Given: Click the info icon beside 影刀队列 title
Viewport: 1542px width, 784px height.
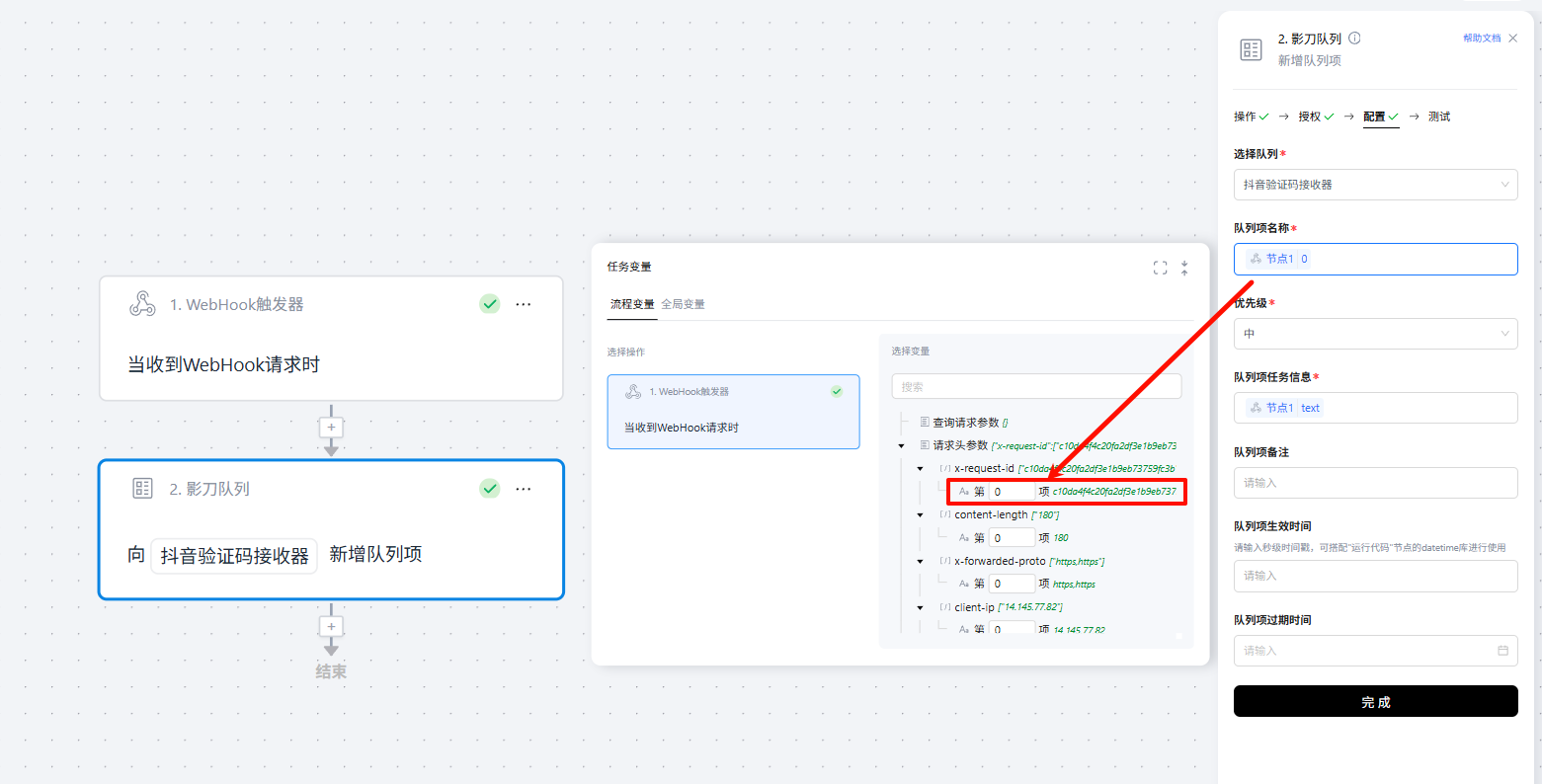Looking at the screenshot, I should click(1354, 39).
